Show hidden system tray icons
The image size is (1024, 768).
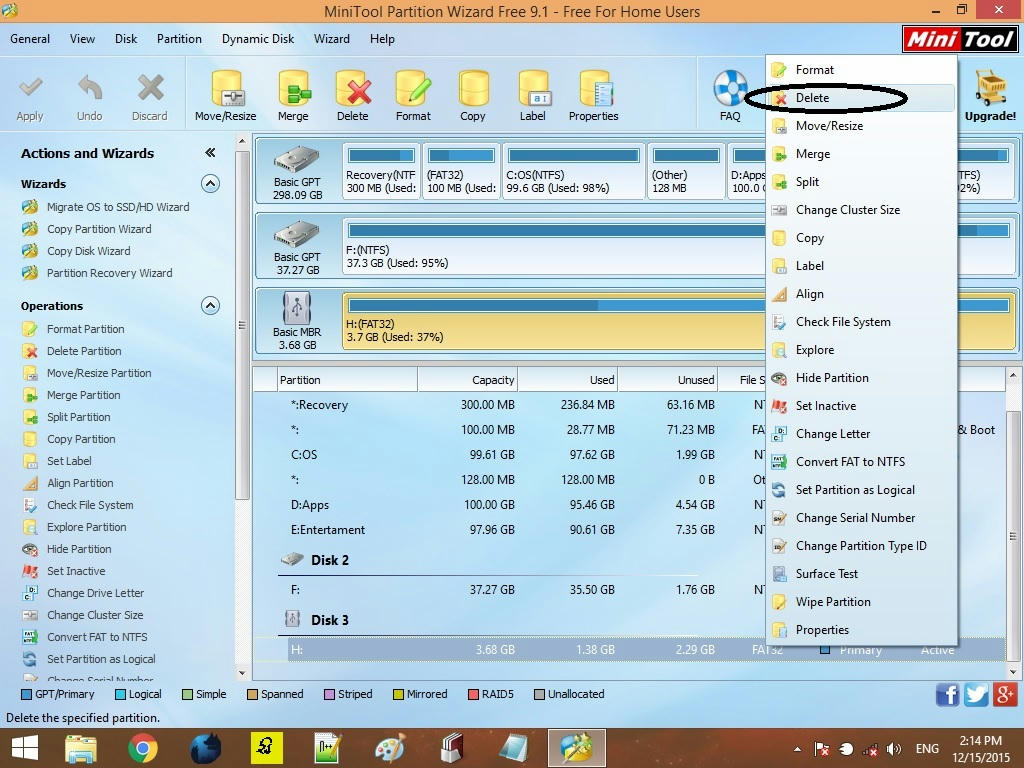(798, 749)
